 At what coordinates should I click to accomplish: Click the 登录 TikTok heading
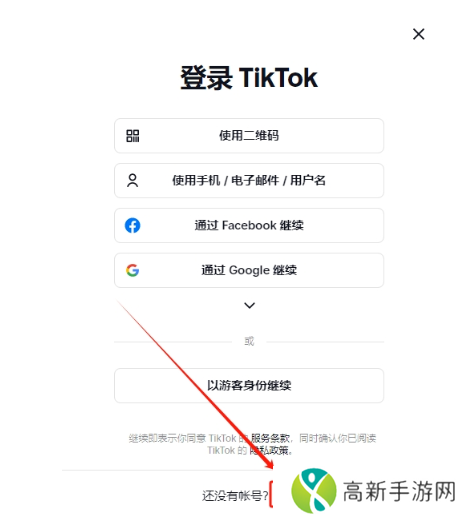tap(249, 78)
